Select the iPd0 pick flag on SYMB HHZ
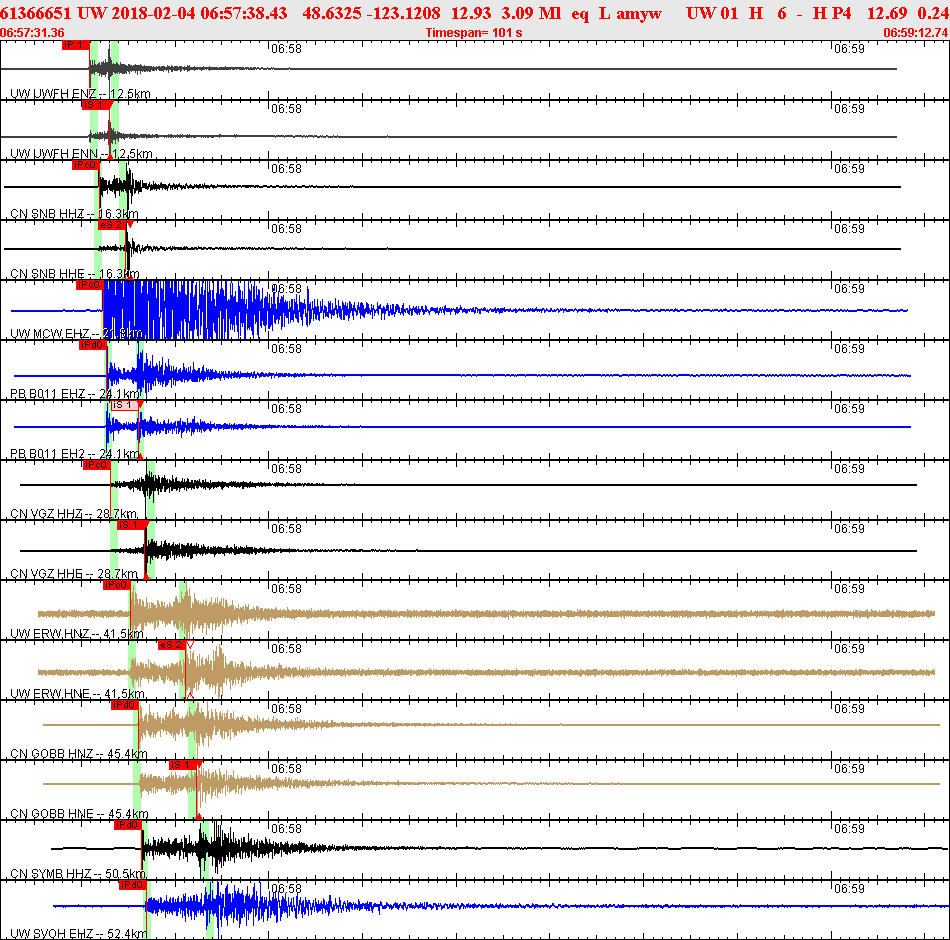This screenshot has width=950, height=940. coord(128,825)
